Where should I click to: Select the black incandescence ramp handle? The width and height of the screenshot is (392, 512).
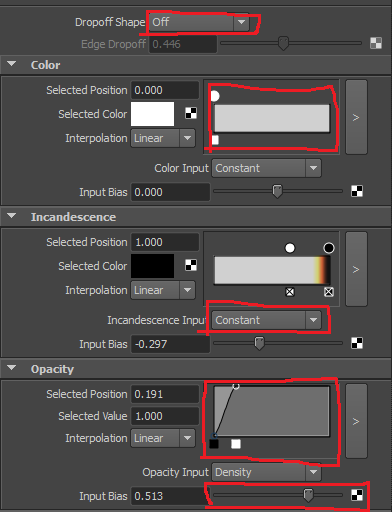[329, 248]
